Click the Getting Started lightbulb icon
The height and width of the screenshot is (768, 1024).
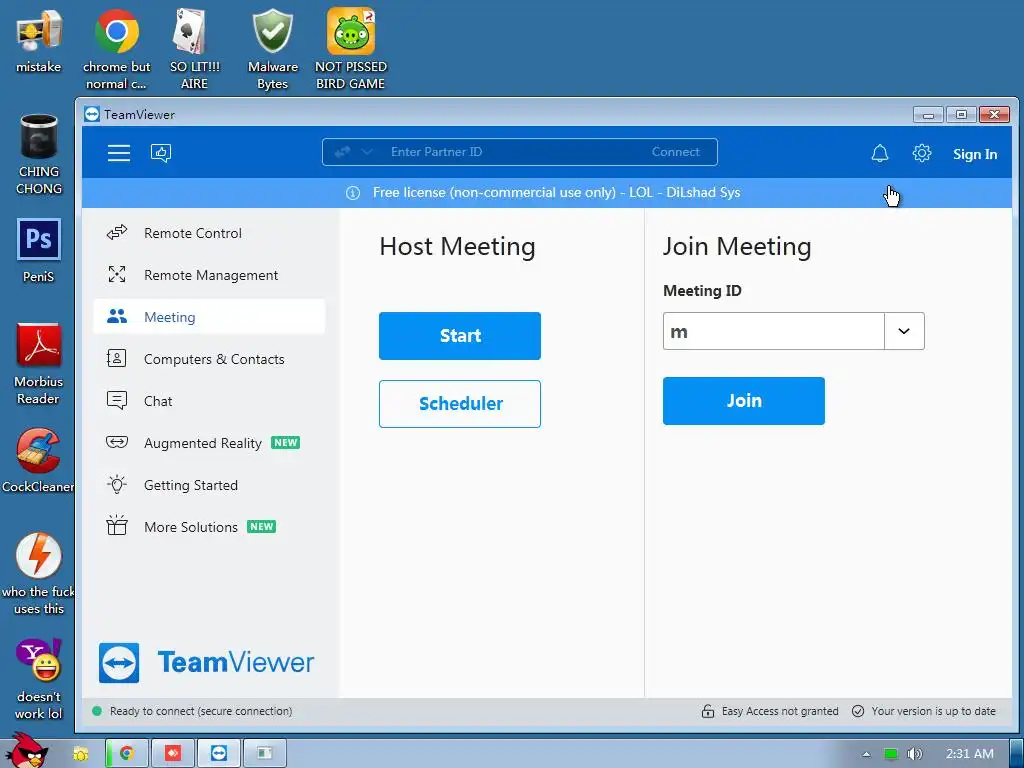tap(117, 484)
